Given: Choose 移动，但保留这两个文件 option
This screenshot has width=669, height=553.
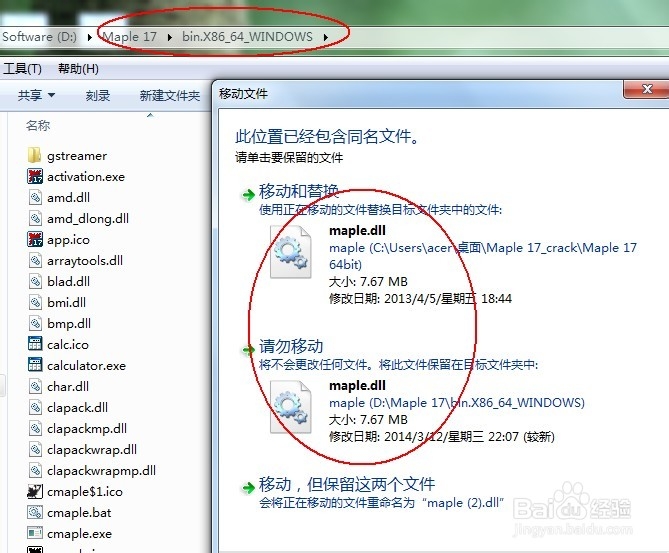Looking at the screenshot, I should 347,484.
